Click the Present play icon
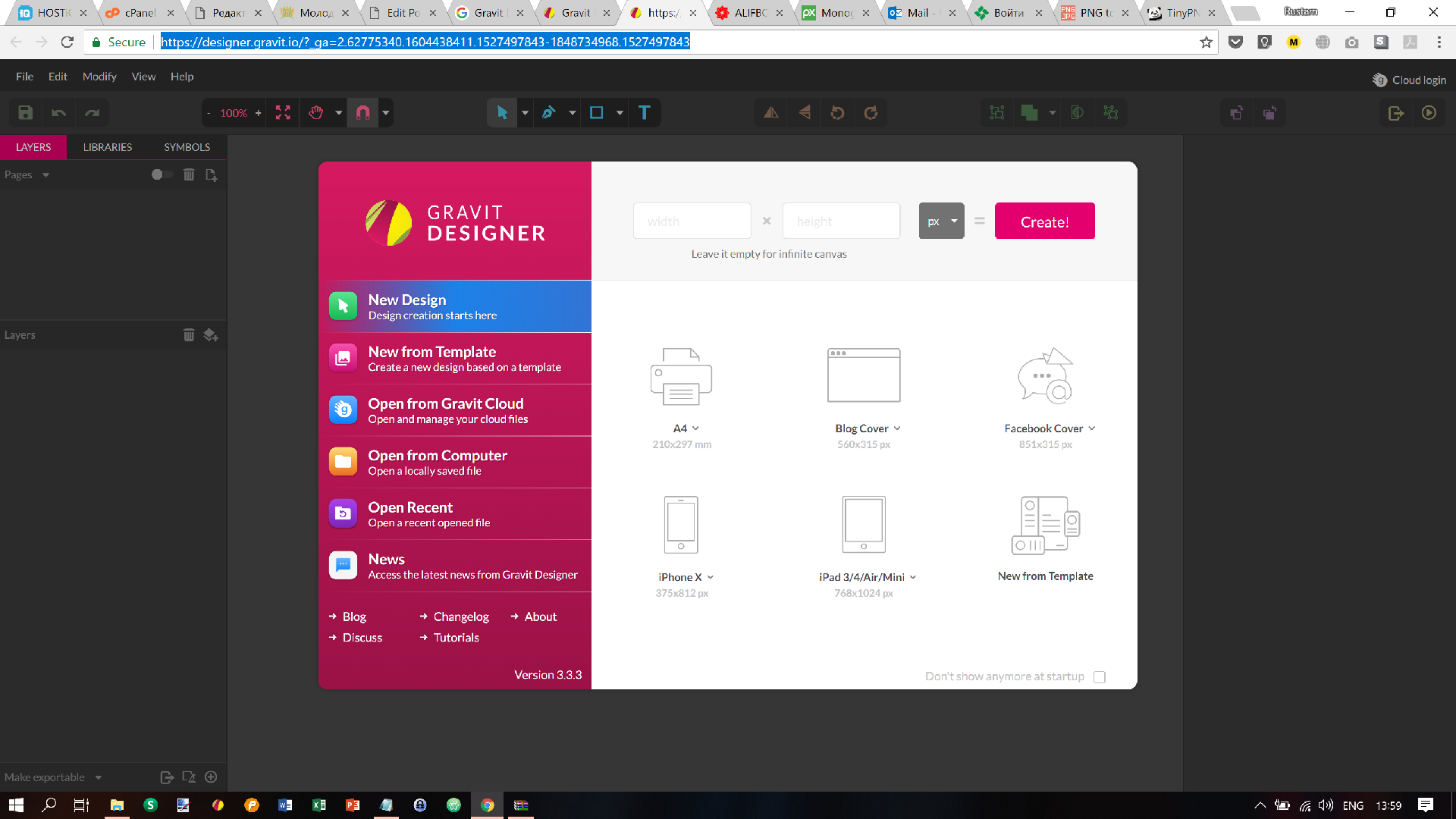 pyautogui.click(x=1429, y=113)
